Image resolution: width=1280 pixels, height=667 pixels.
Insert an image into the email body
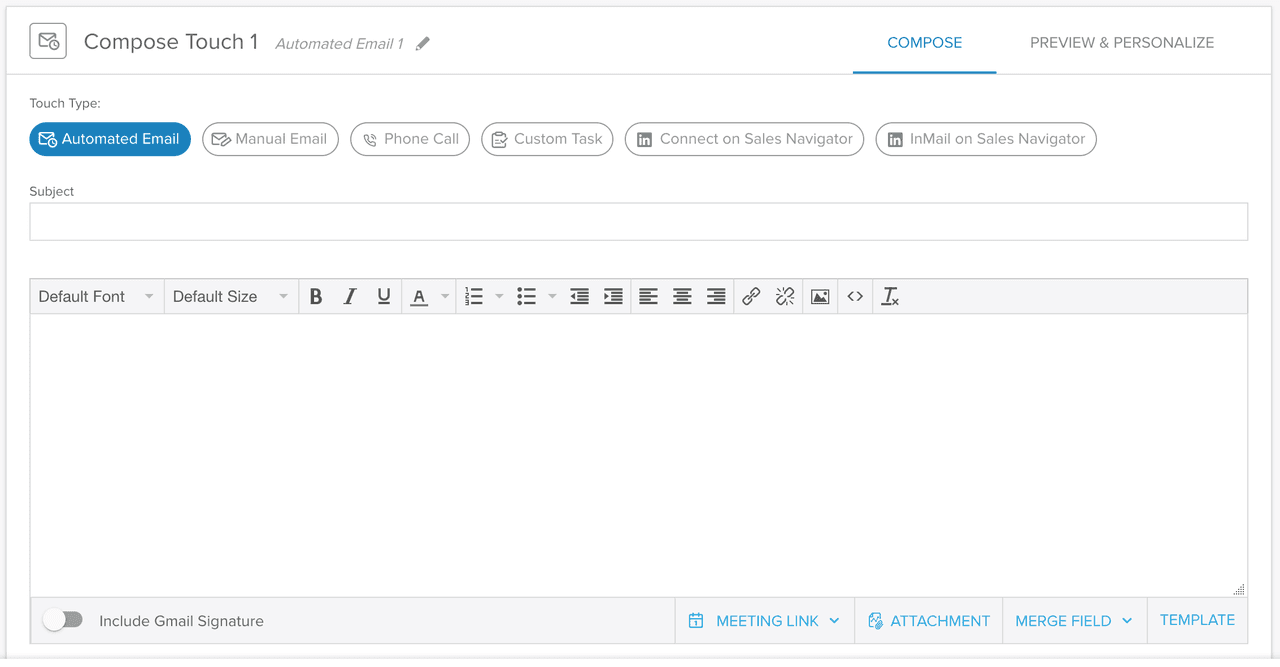819,296
